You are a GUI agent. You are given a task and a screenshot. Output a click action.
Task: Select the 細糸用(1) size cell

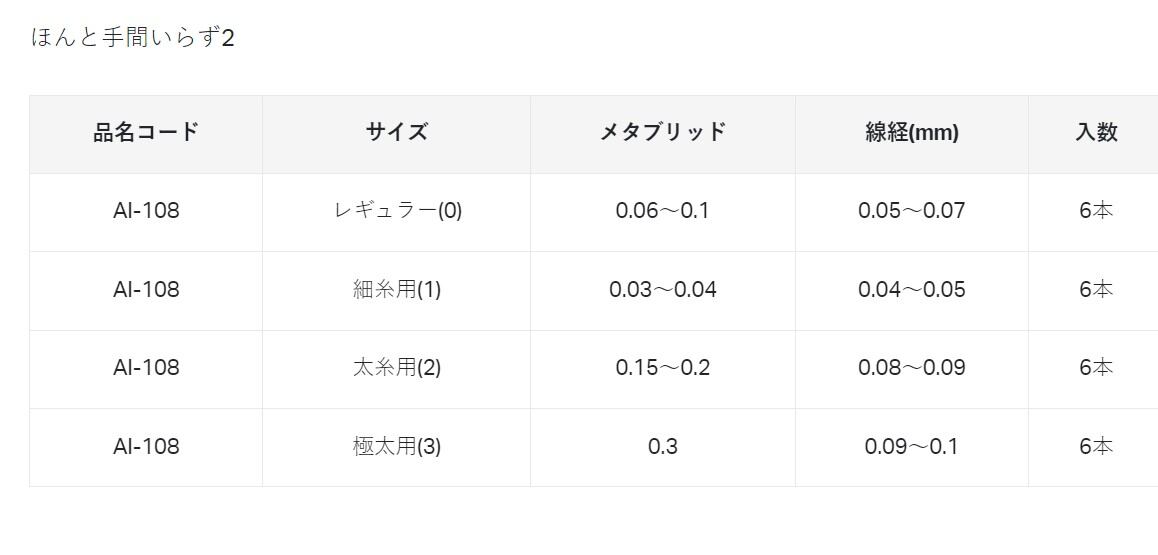[x=397, y=290]
